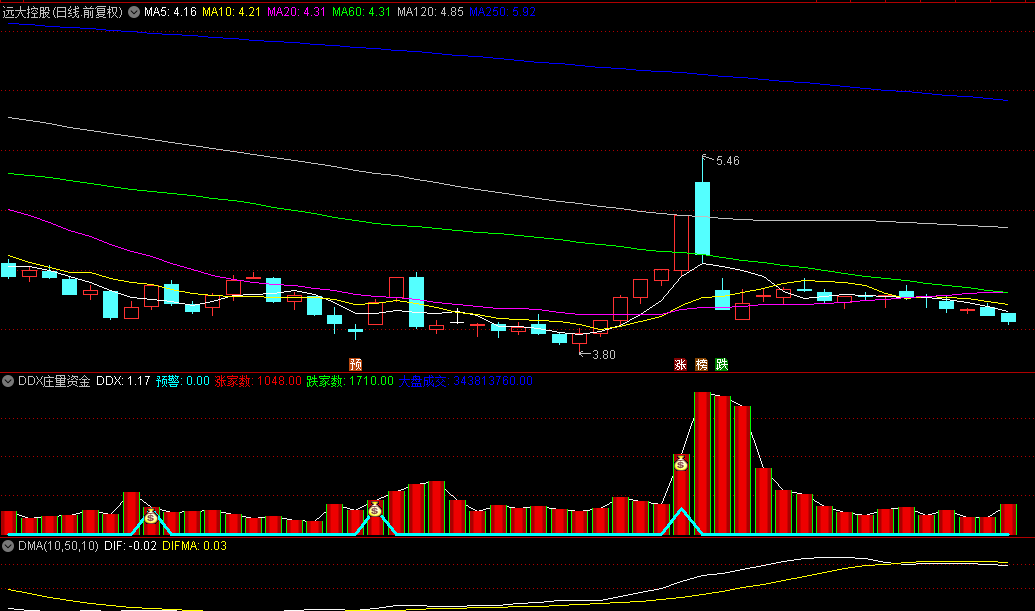
Task: Click the 预警: 0.00 value
Action: pos(183,381)
